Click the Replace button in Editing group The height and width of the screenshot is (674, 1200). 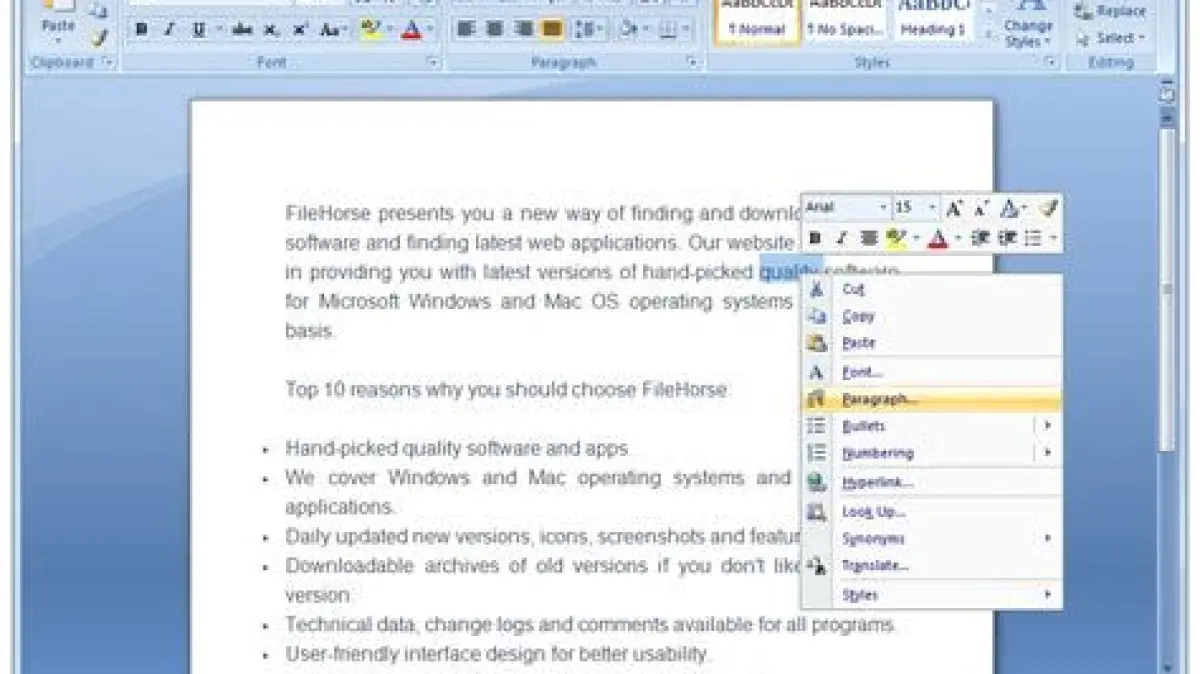pyautogui.click(x=1111, y=12)
